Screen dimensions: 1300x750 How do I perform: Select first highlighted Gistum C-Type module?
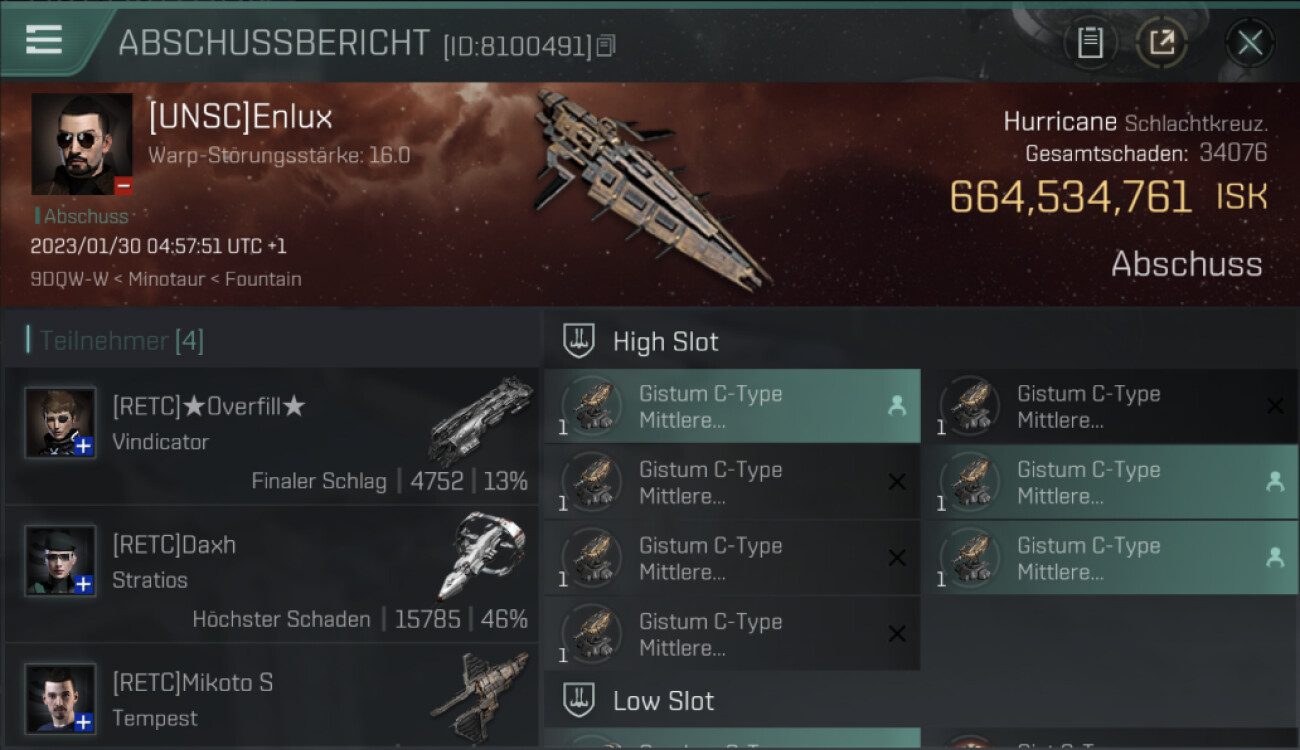tap(732, 406)
